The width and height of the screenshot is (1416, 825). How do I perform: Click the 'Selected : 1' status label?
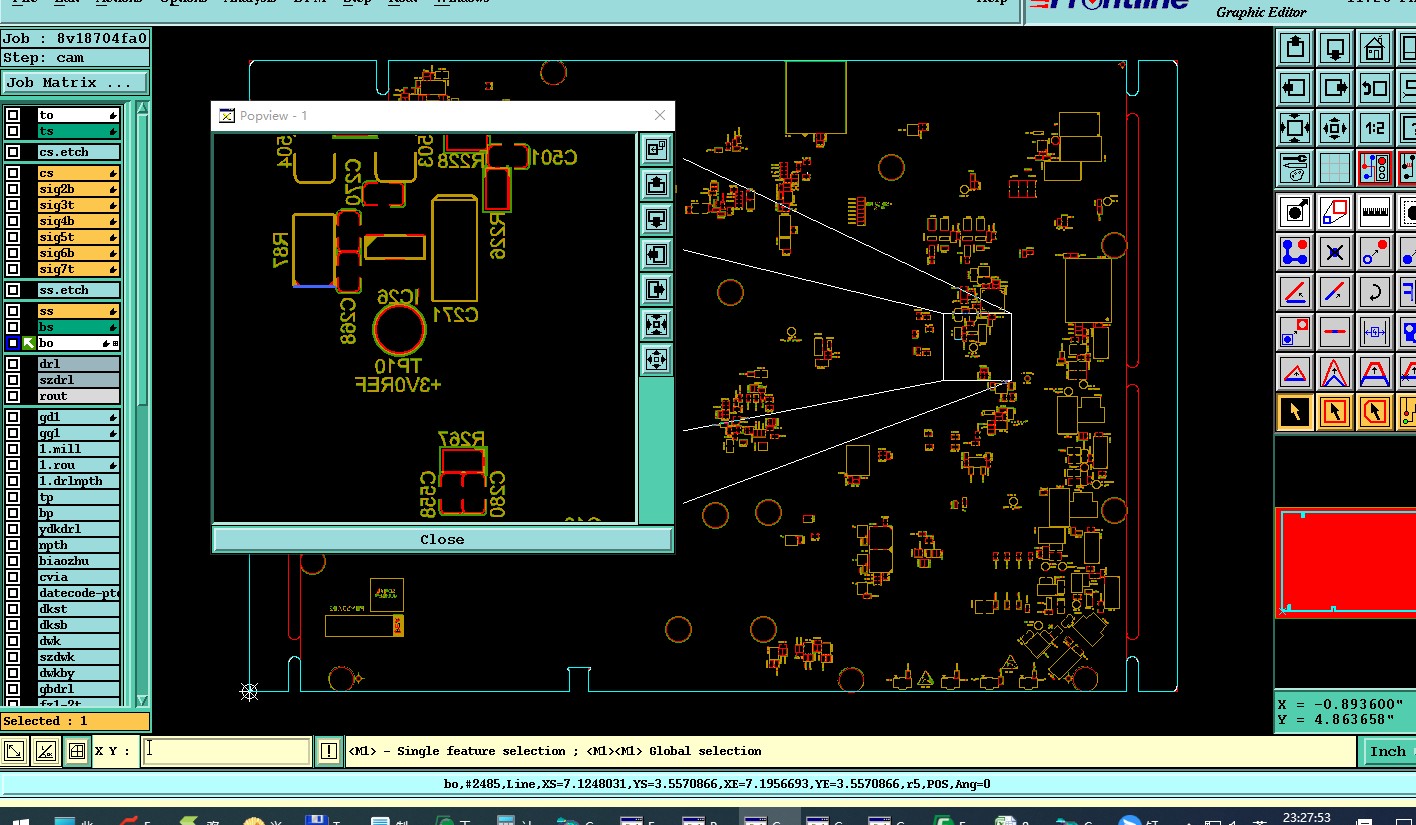(x=75, y=721)
